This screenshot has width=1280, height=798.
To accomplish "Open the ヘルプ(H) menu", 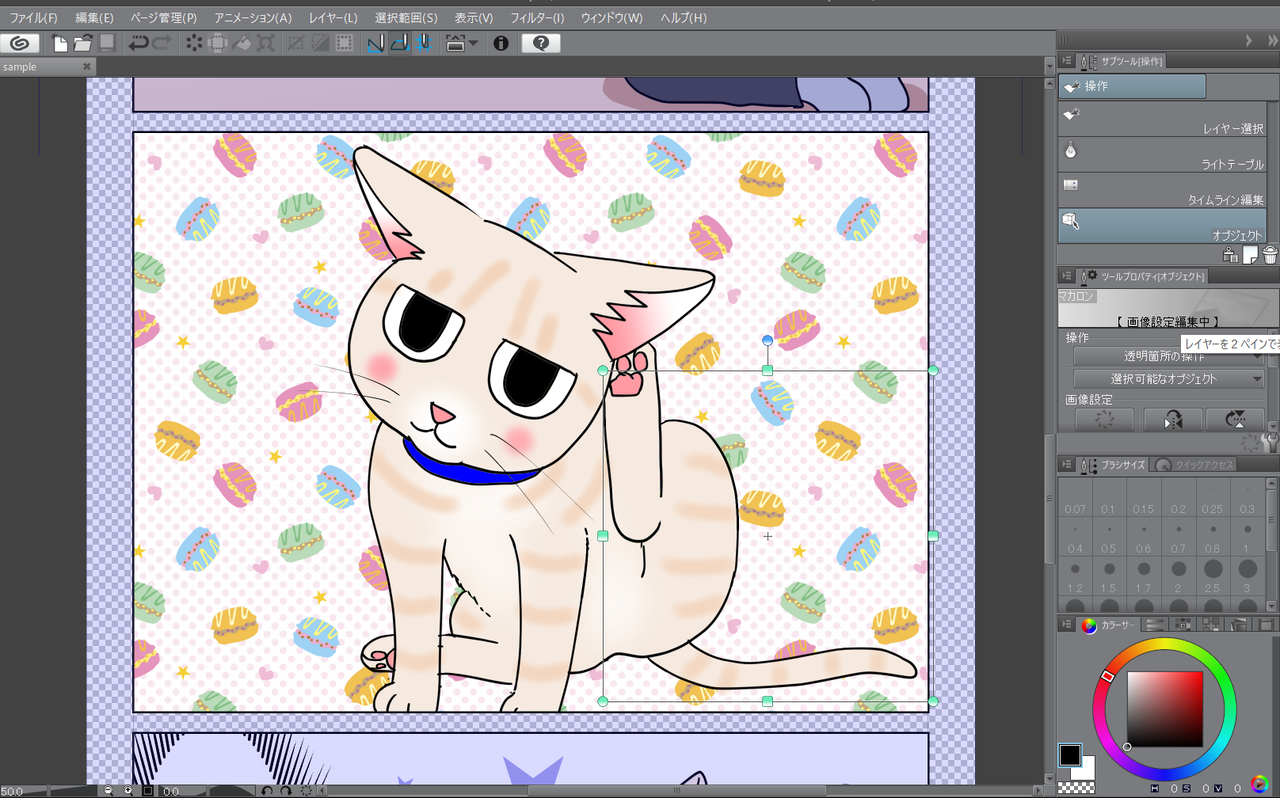I will point(683,18).
